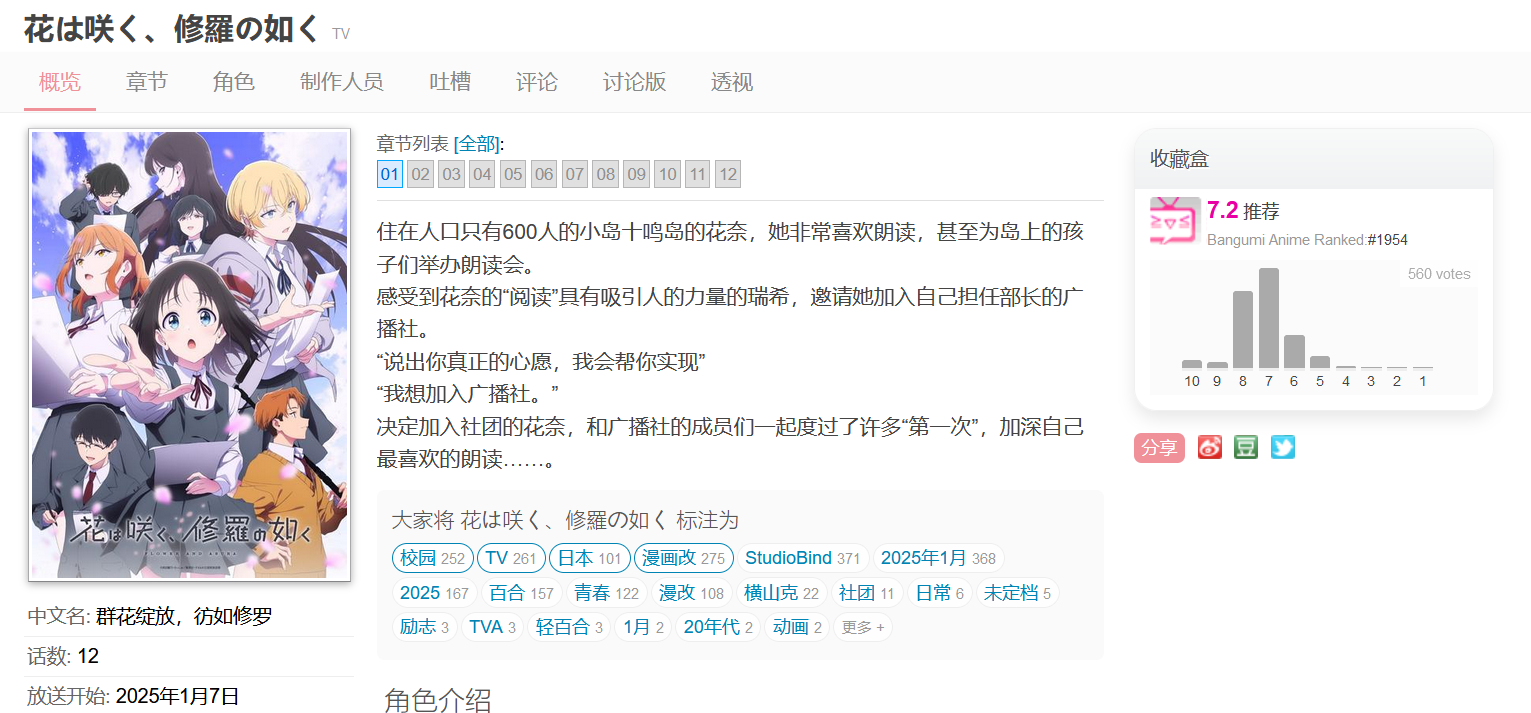Image resolution: width=1531 pixels, height=713 pixels.
Task: Click the 百合 tag with 157 count
Action: [522, 593]
